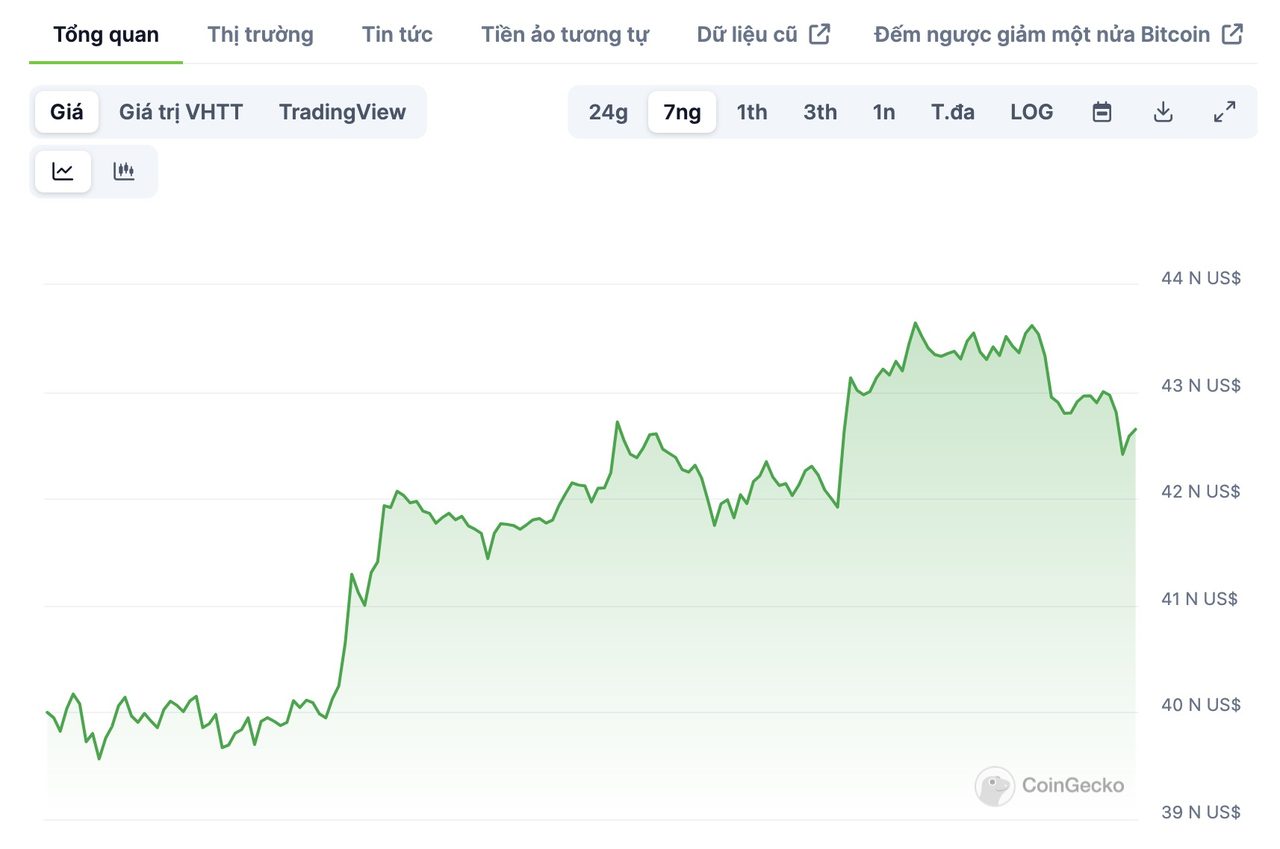Click the 44 N US$ axis label

tap(1201, 278)
